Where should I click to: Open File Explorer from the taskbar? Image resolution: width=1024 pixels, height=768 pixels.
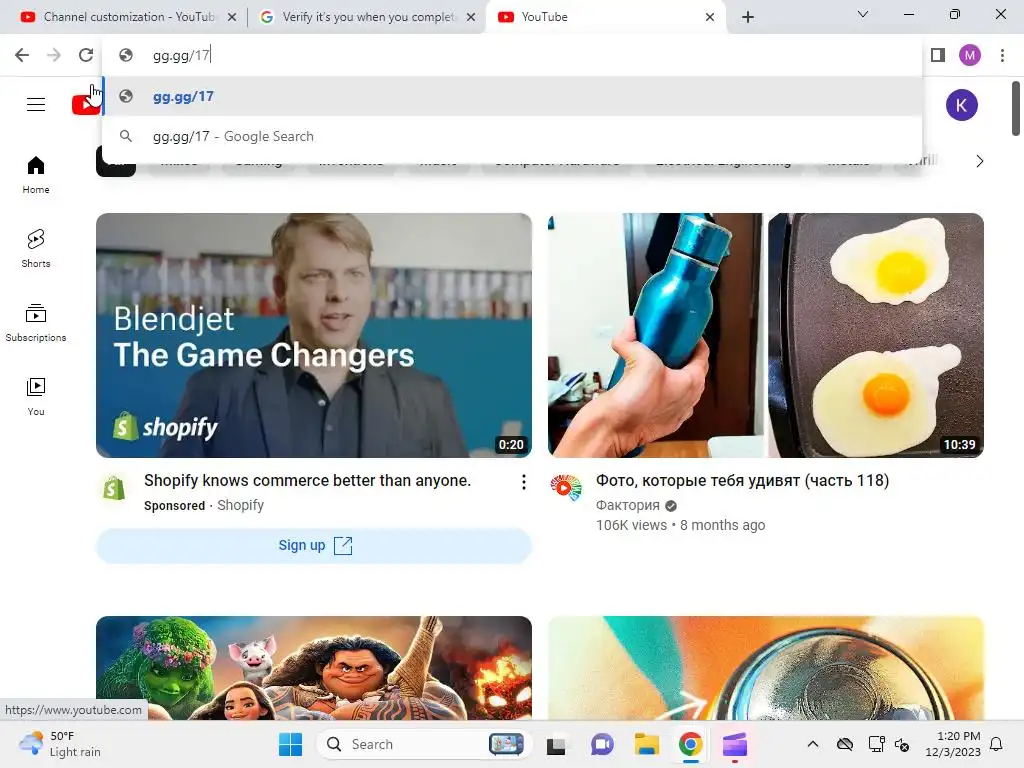coord(647,744)
